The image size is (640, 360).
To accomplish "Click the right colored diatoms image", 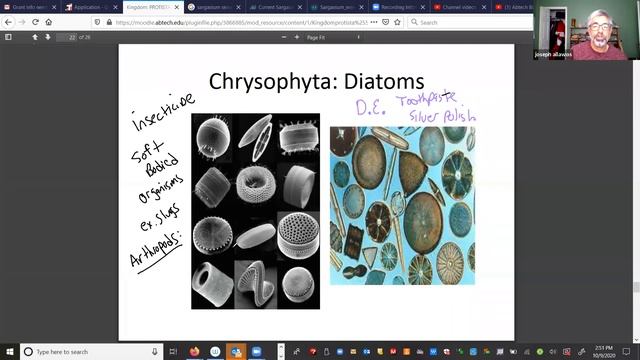I will 402,206.
